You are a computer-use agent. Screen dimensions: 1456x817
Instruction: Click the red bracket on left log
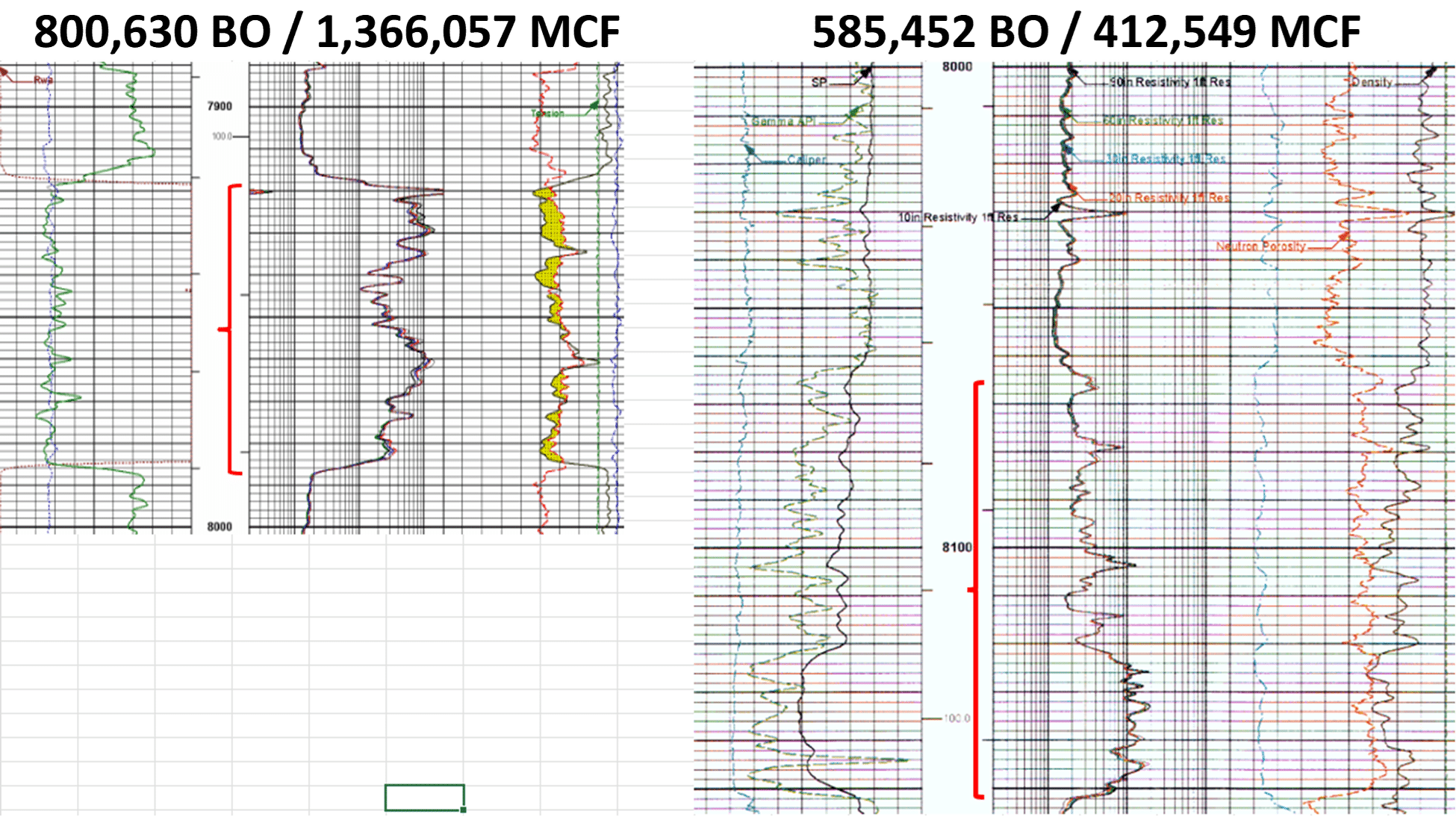tap(230, 329)
